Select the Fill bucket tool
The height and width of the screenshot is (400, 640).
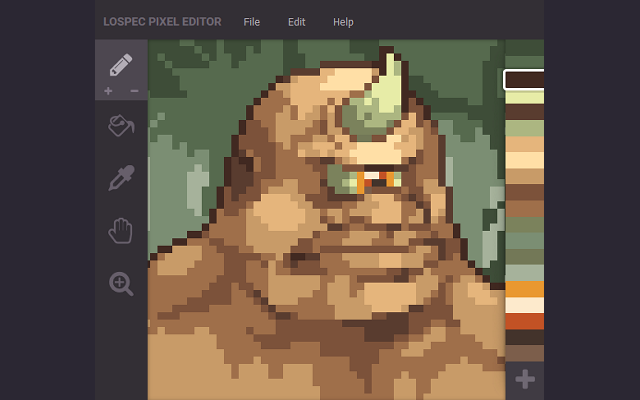click(x=121, y=125)
